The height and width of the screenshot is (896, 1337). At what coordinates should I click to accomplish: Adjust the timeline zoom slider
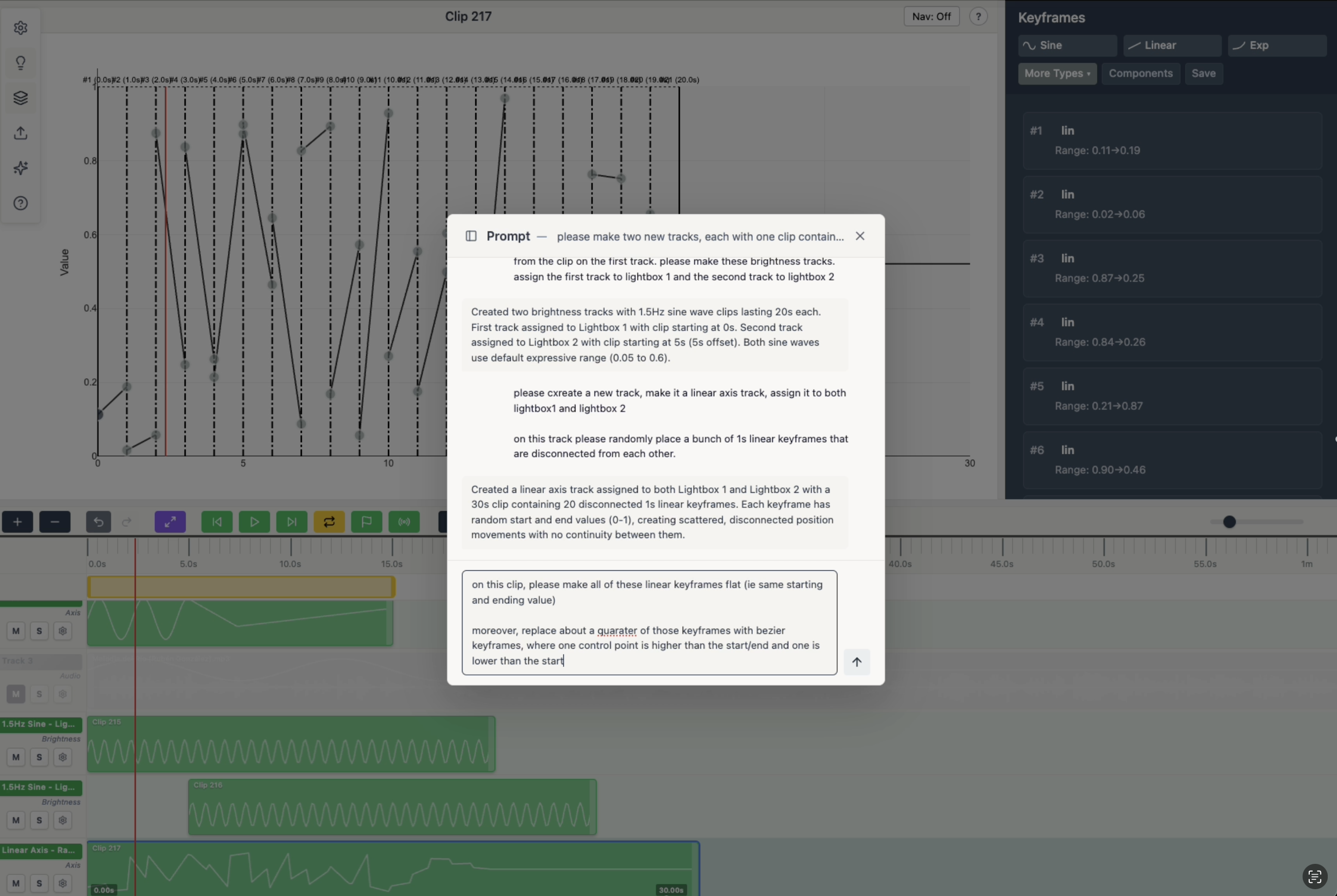click(x=1229, y=522)
